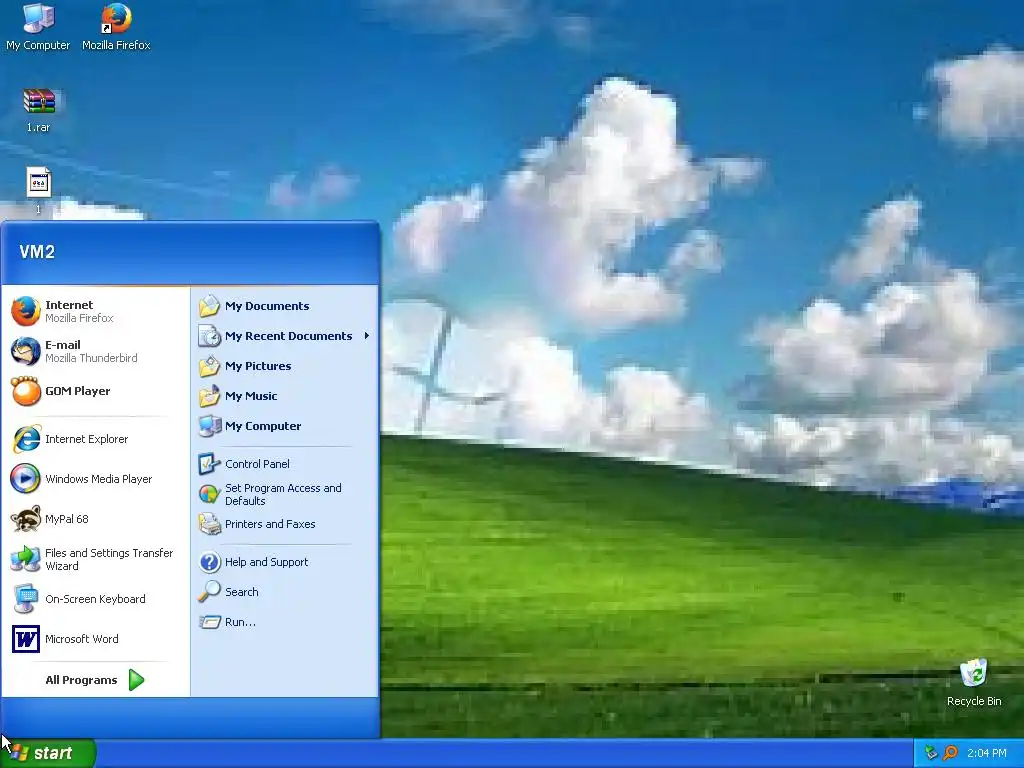Open Help and Support label
1024x768 pixels.
click(266, 562)
